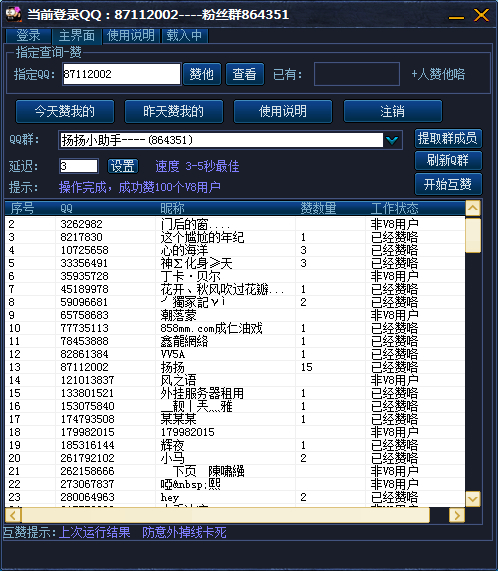The image size is (498, 571).
Task: Select the row with QQ 33356491
Action: (235, 263)
